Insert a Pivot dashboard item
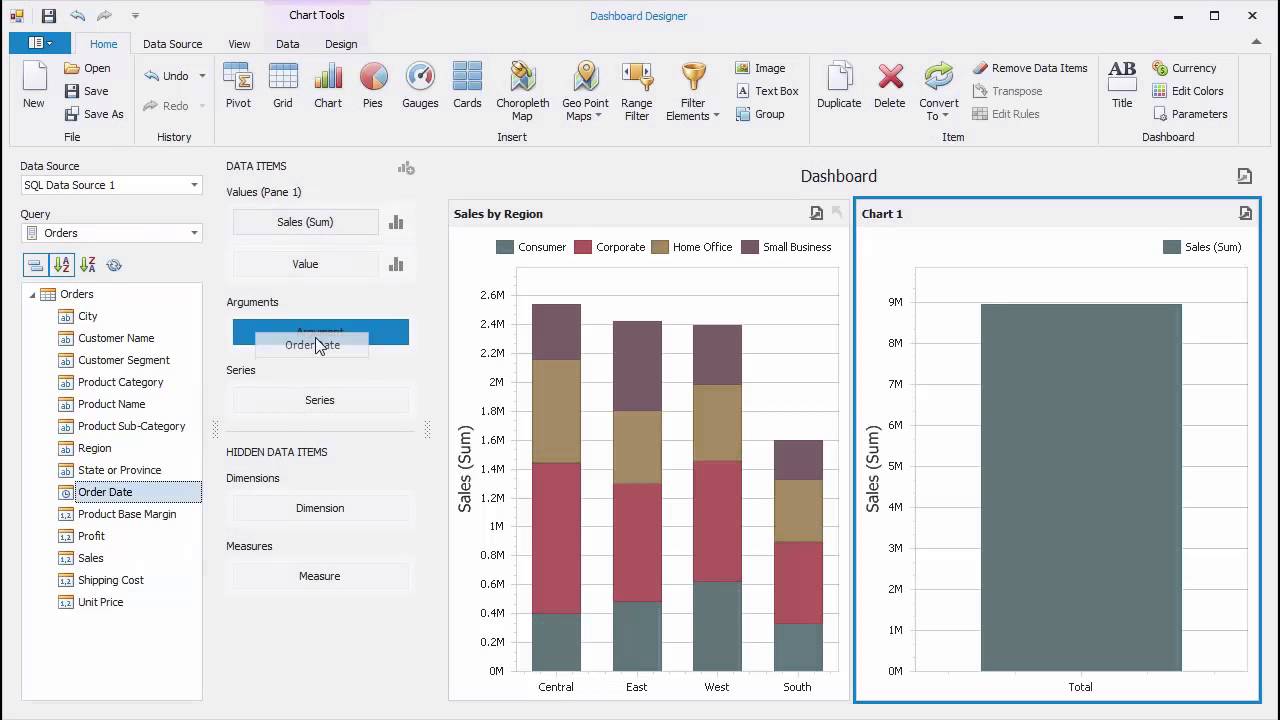Screen dimensions: 1280x720 point(238,86)
